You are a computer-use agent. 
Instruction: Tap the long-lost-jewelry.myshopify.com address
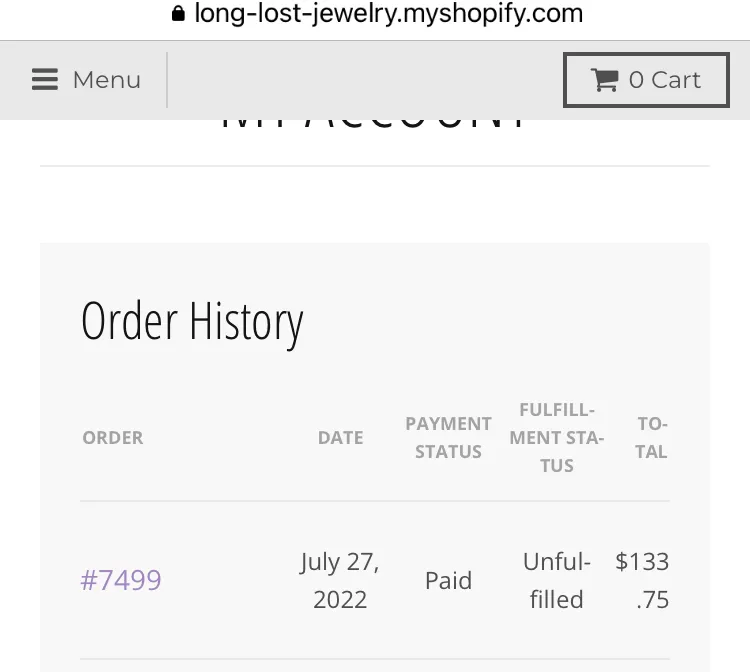coord(388,14)
